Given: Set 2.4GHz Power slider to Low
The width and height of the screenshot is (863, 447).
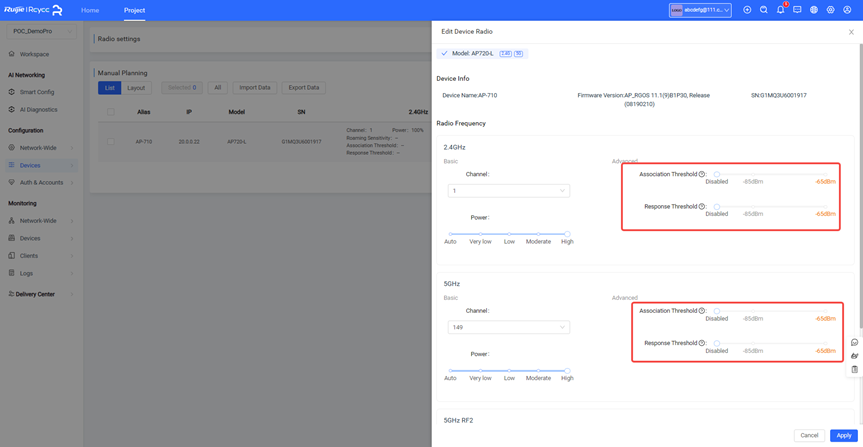Looking at the screenshot, I should (x=509, y=234).
